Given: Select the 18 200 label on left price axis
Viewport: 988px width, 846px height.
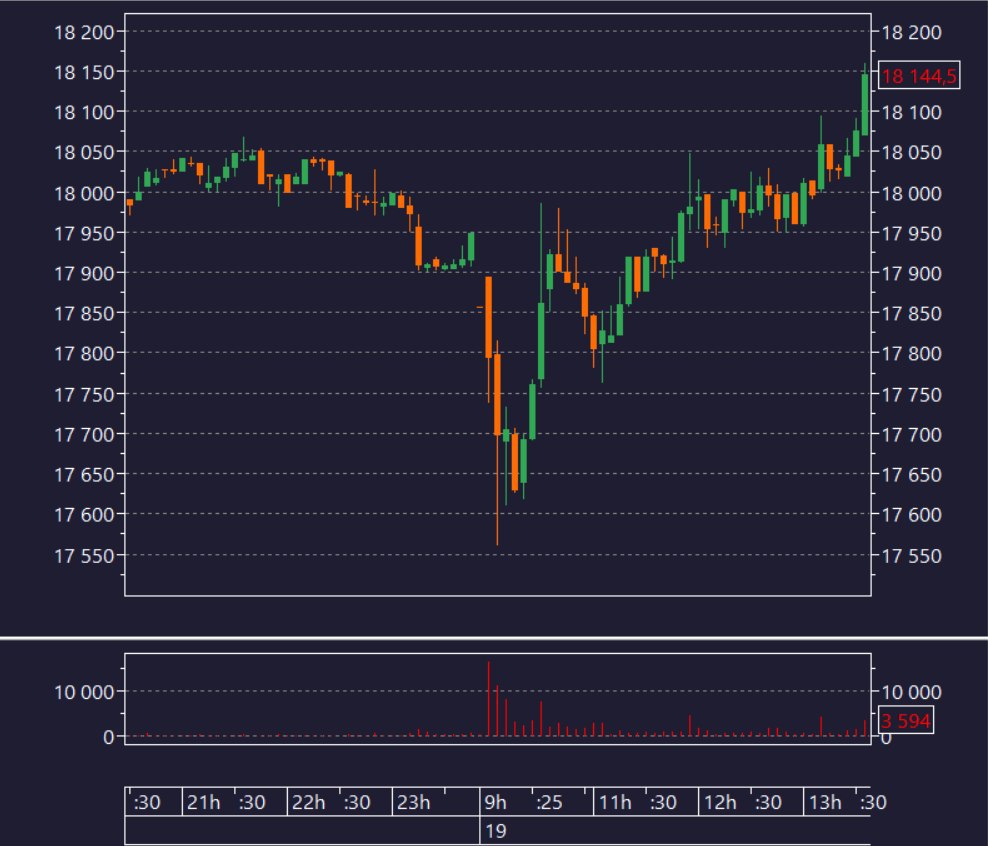Looking at the screenshot, I should coord(84,32).
